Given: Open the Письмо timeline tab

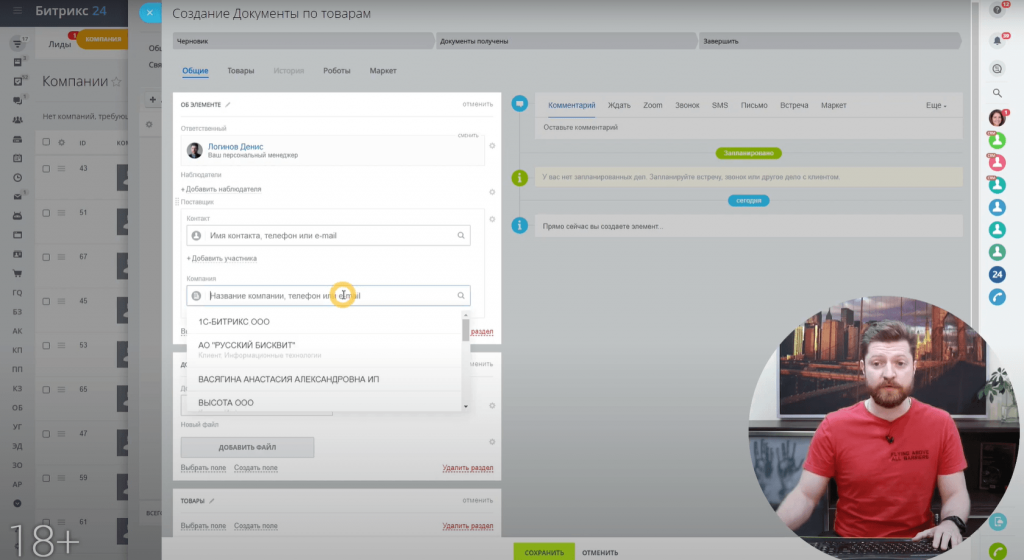Looking at the screenshot, I should pyautogui.click(x=754, y=105).
